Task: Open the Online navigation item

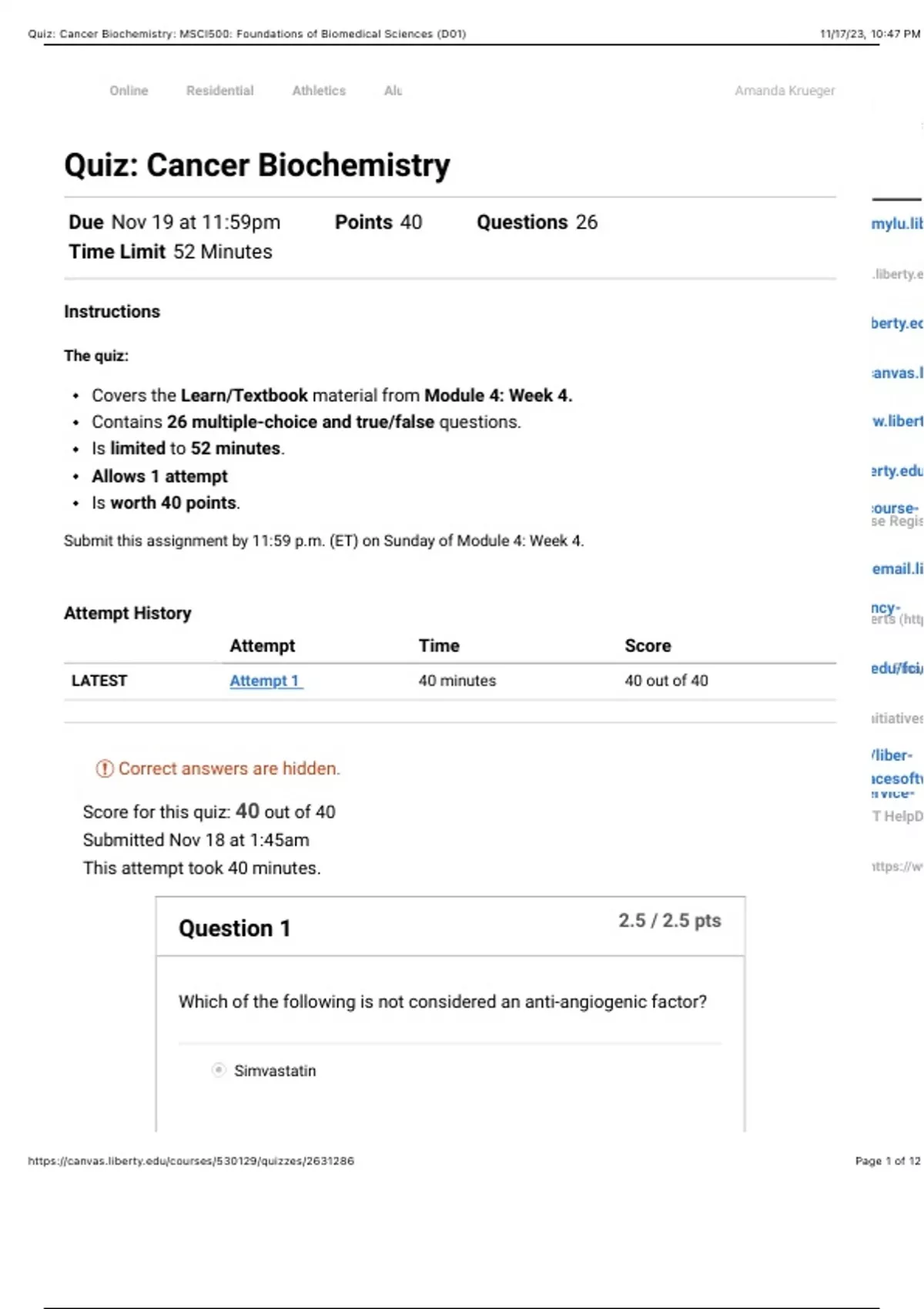Action: pos(129,91)
